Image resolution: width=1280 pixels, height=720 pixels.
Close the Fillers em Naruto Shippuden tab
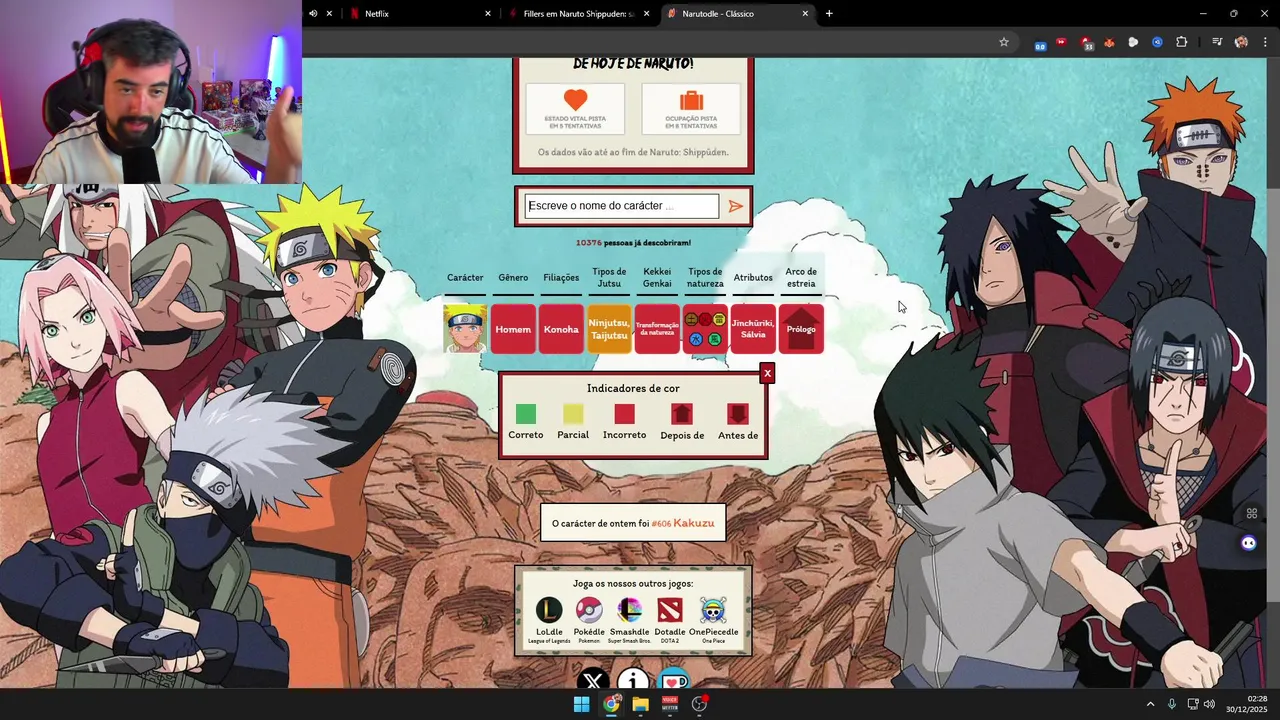click(x=647, y=14)
